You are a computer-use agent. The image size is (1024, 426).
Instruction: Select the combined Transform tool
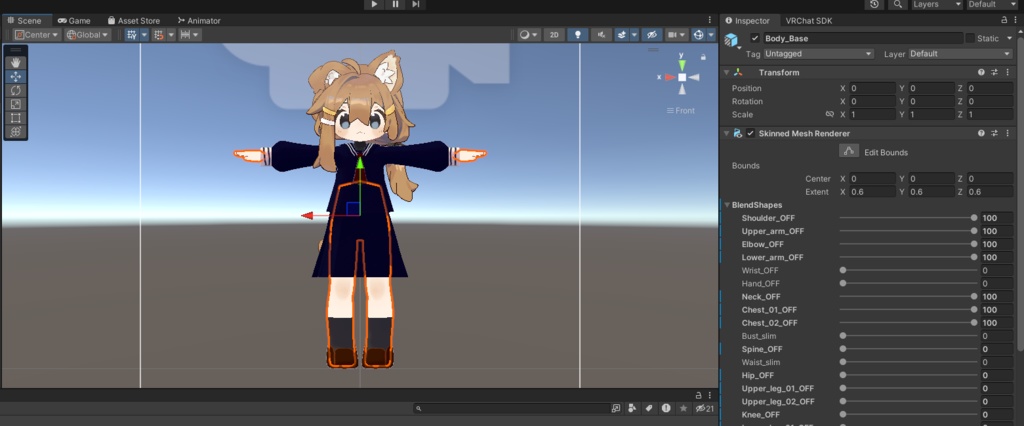pos(16,131)
